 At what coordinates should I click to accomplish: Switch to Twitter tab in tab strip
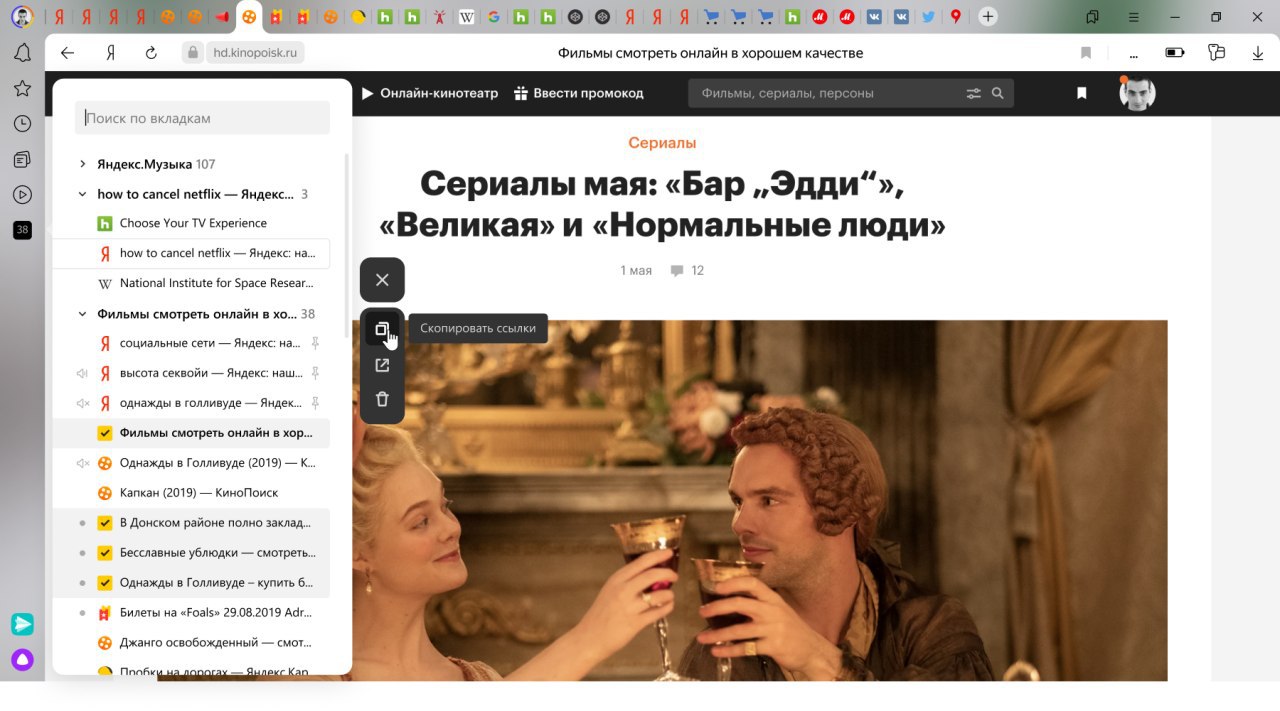click(928, 17)
